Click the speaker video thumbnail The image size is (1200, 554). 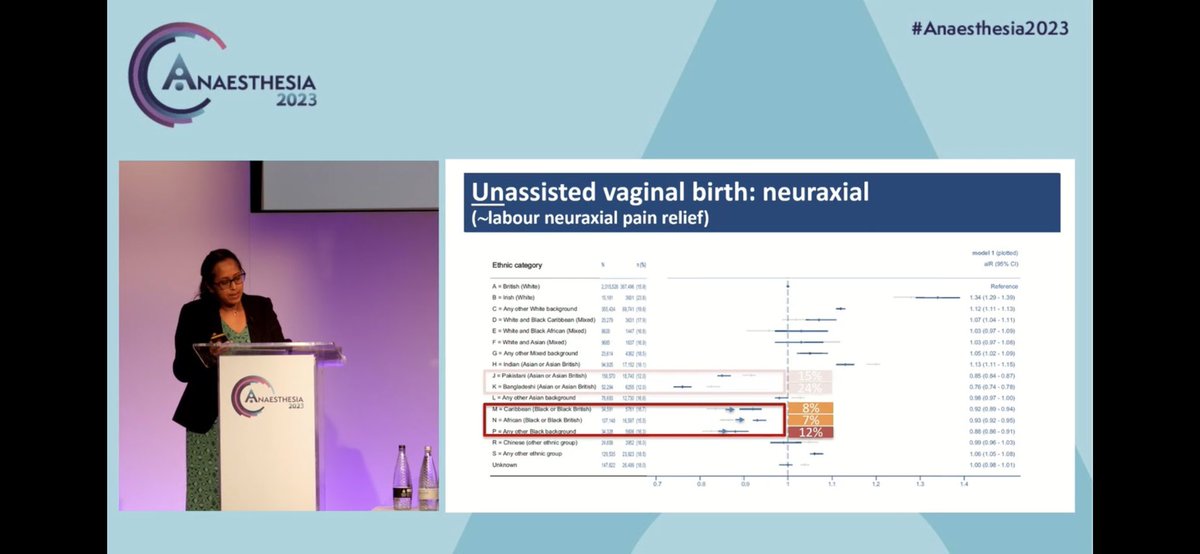pos(279,335)
